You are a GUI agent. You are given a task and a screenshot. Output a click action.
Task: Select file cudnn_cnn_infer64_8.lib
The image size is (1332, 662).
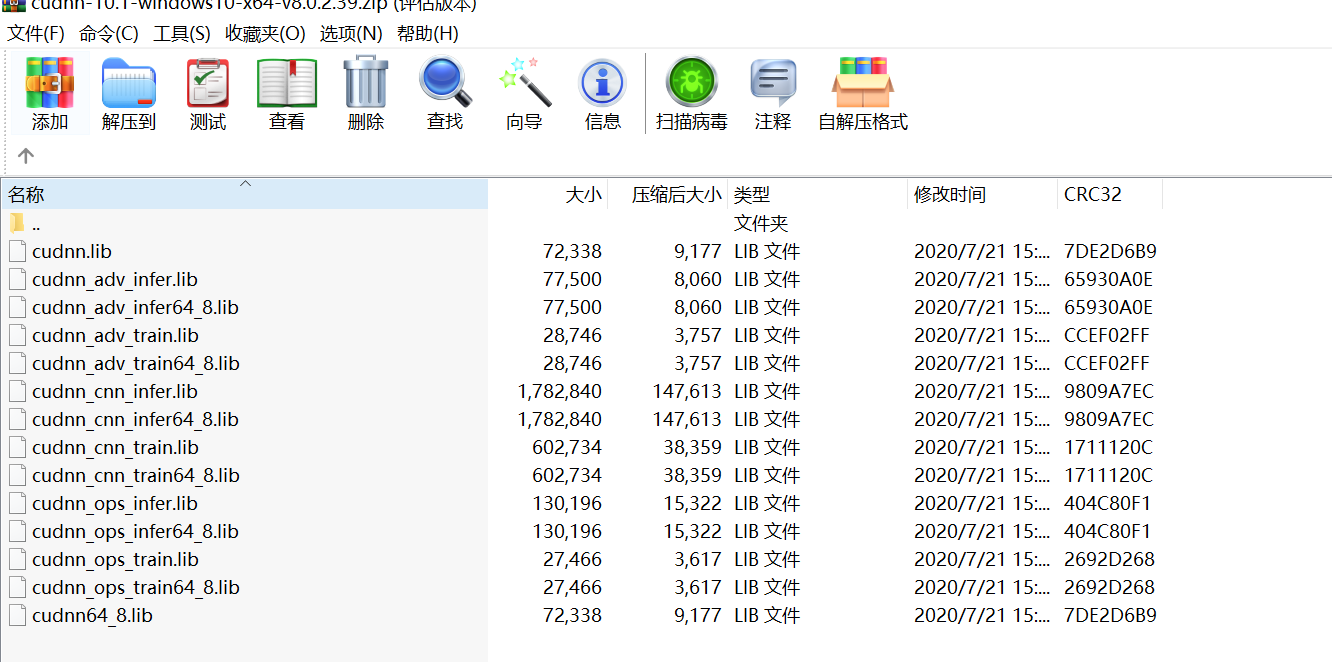[x=135, y=419]
